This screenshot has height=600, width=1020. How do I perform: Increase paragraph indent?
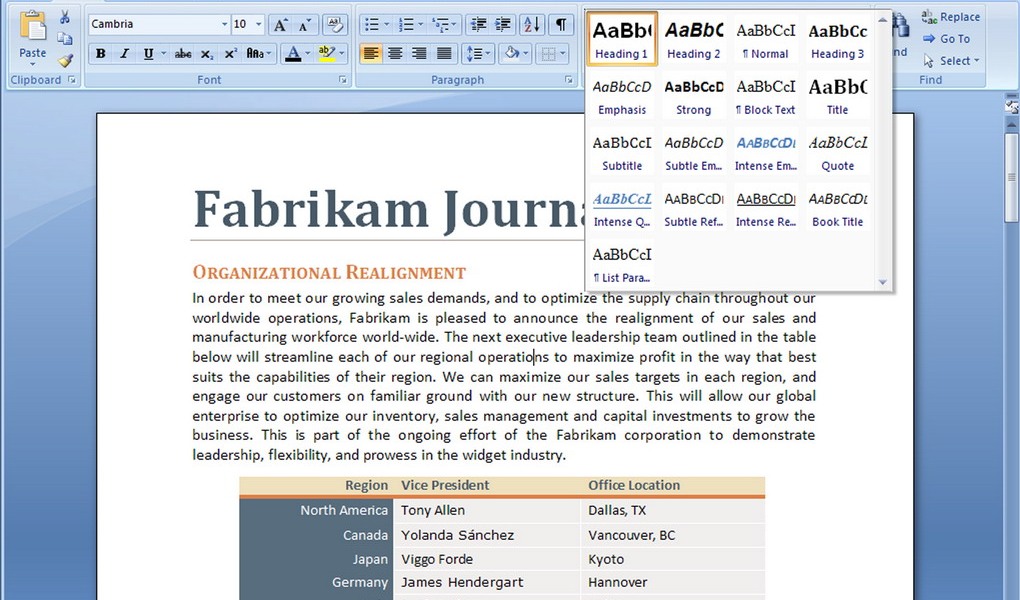coord(503,25)
